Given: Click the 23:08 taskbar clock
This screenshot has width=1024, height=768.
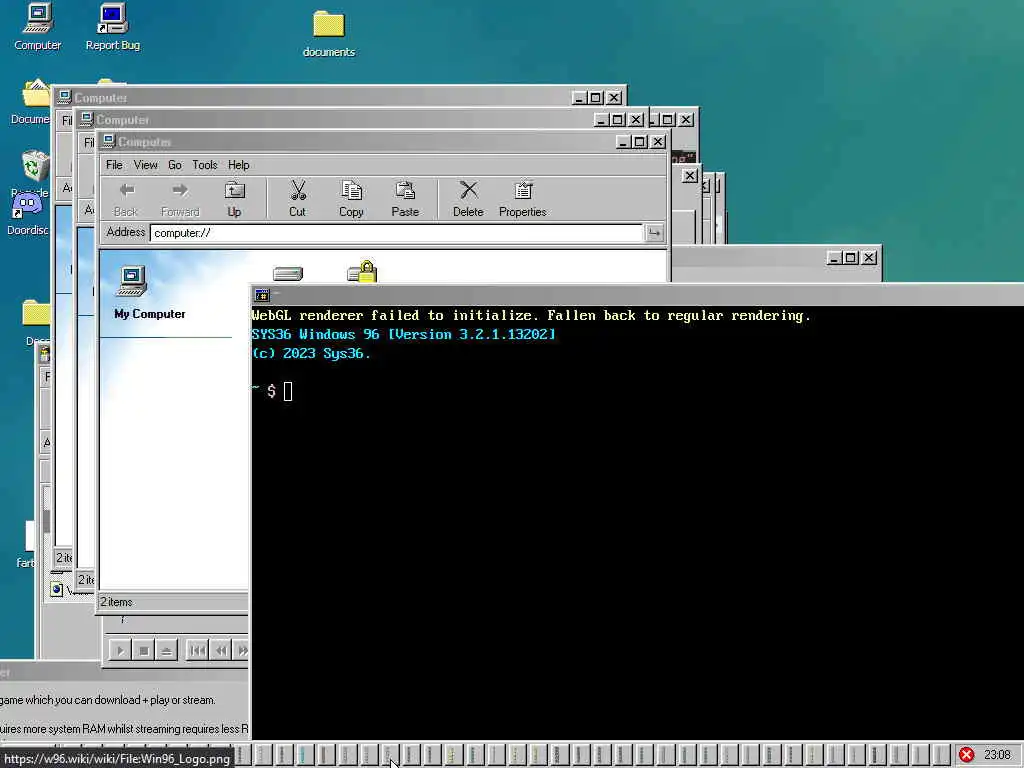Looking at the screenshot, I should click(997, 755).
